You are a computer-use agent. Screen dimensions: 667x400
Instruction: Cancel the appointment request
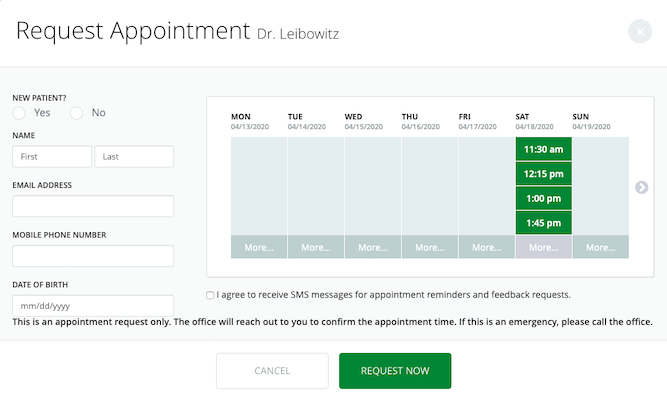272,371
